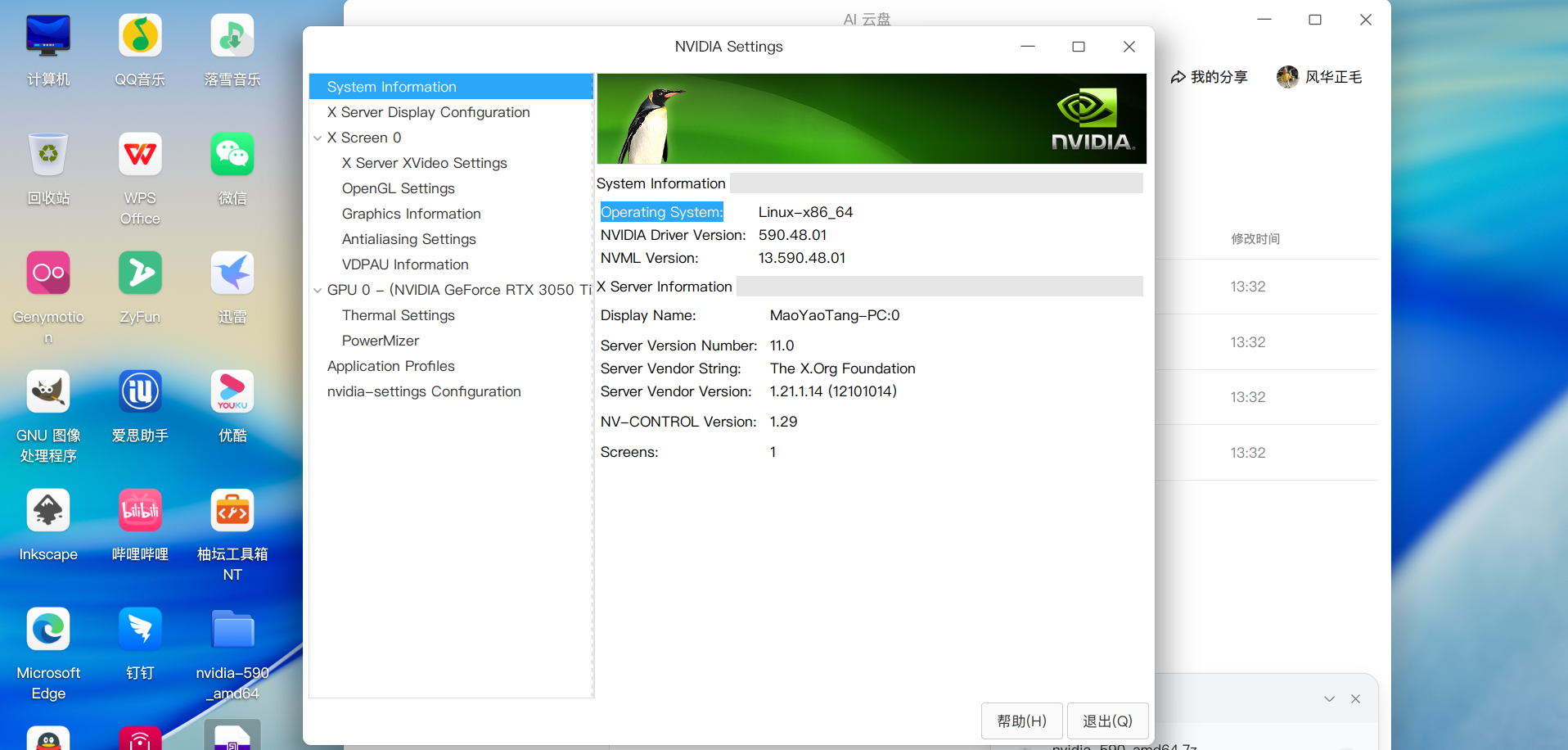
Task: Click the NVIDIA penguin banner image
Action: pos(872,119)
